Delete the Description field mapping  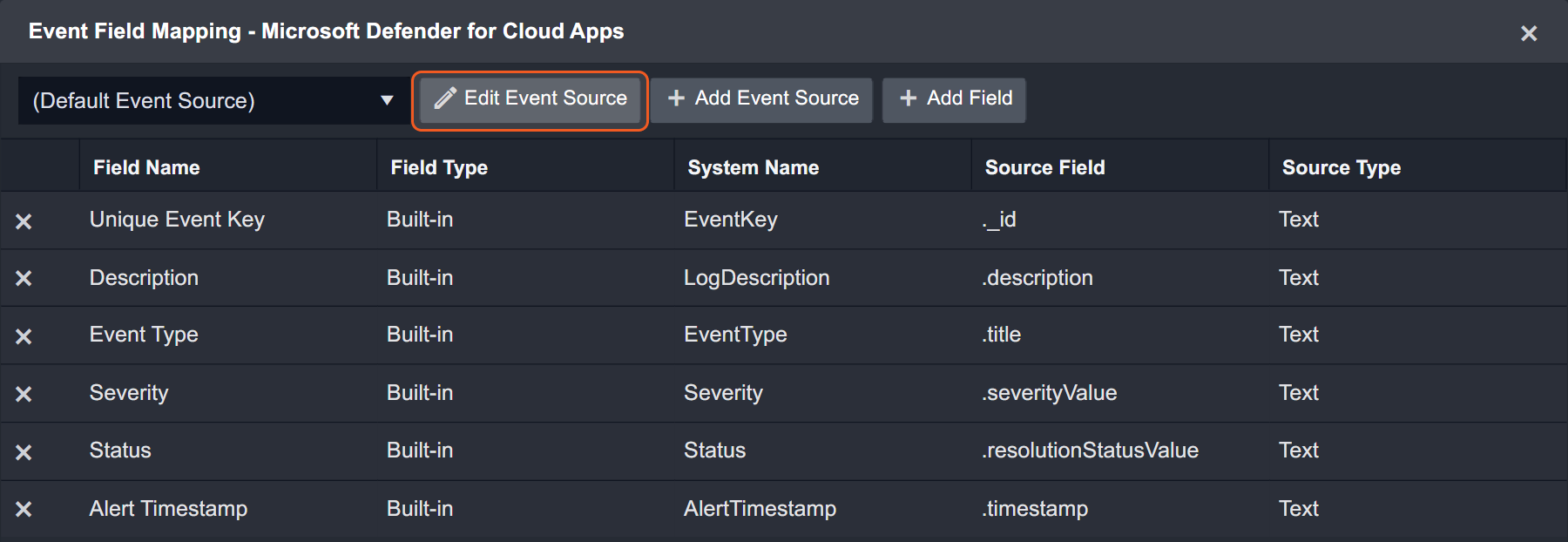coord(24,278)
